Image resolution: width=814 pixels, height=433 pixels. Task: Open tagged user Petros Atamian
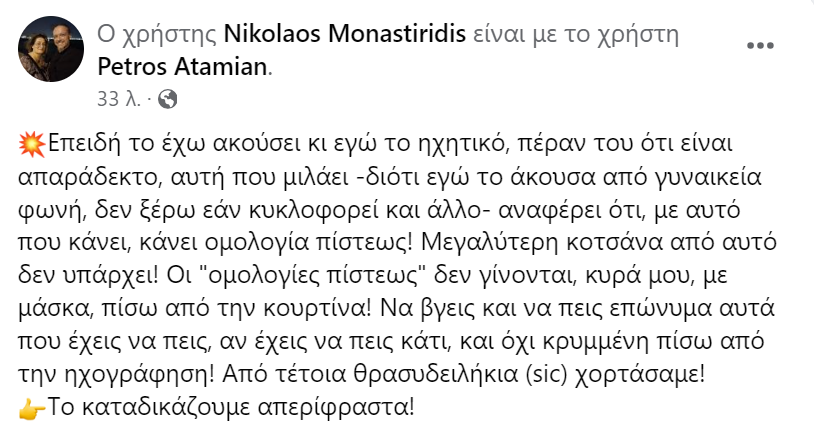pos(184,66)
